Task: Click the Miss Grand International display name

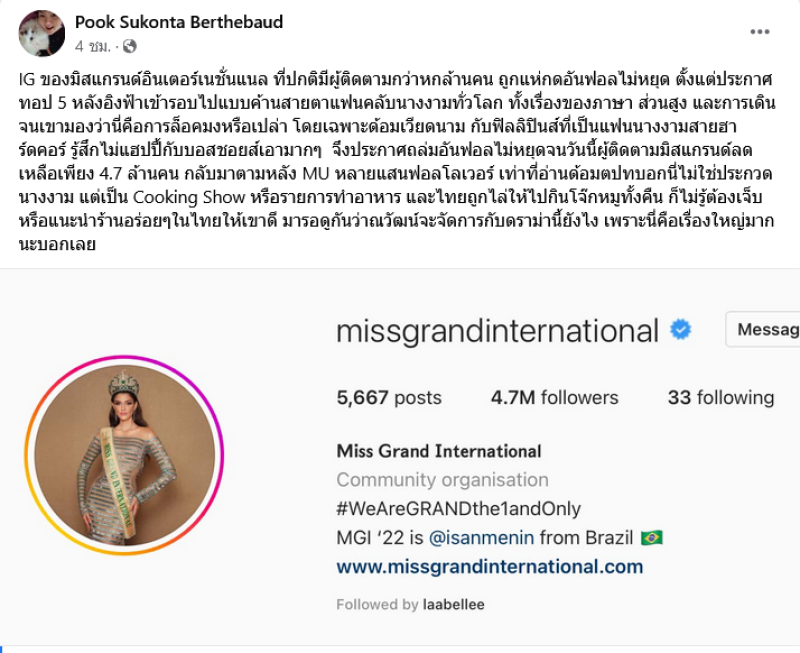Action: tap(439, 451)
